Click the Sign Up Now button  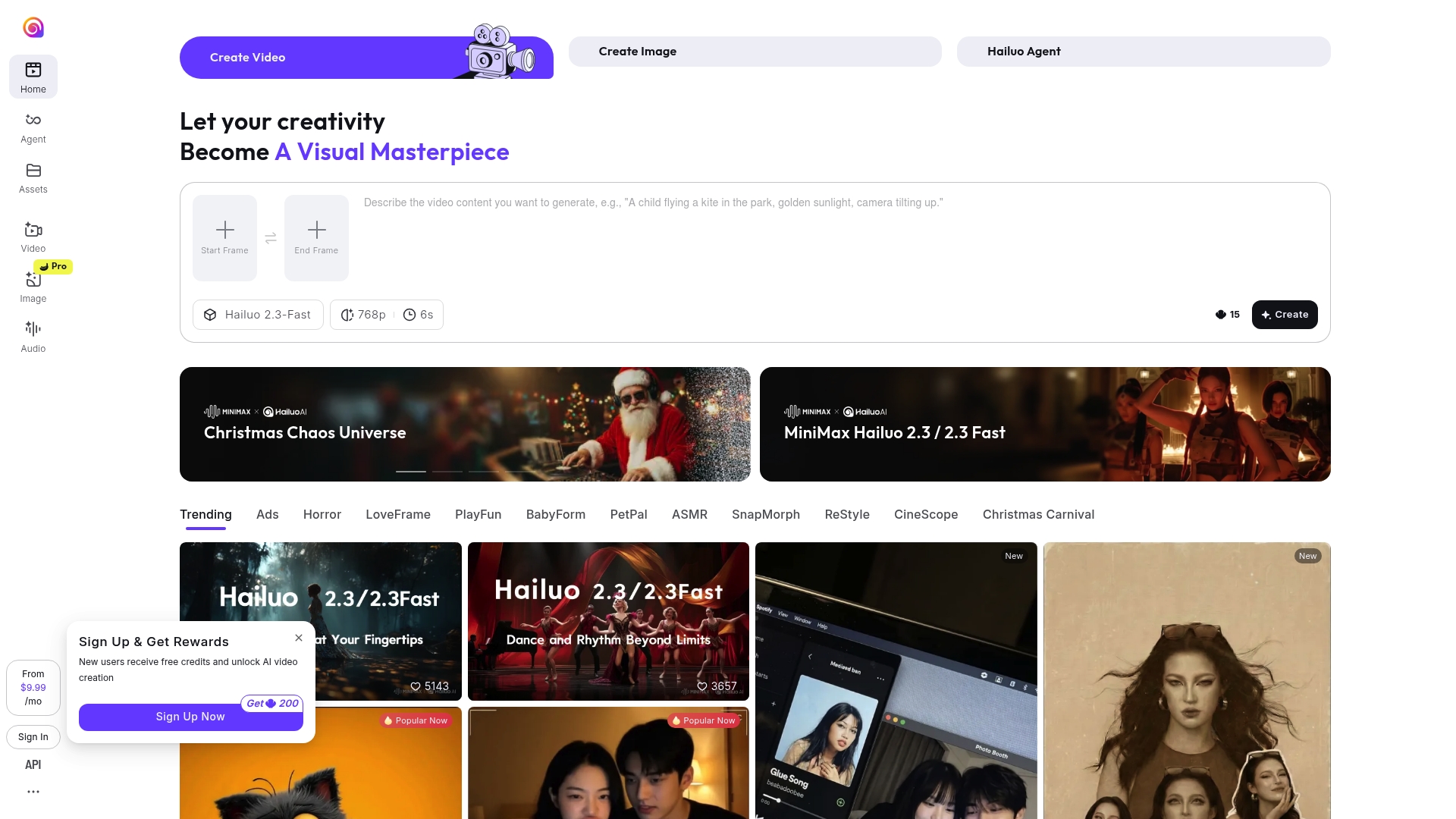191,717
